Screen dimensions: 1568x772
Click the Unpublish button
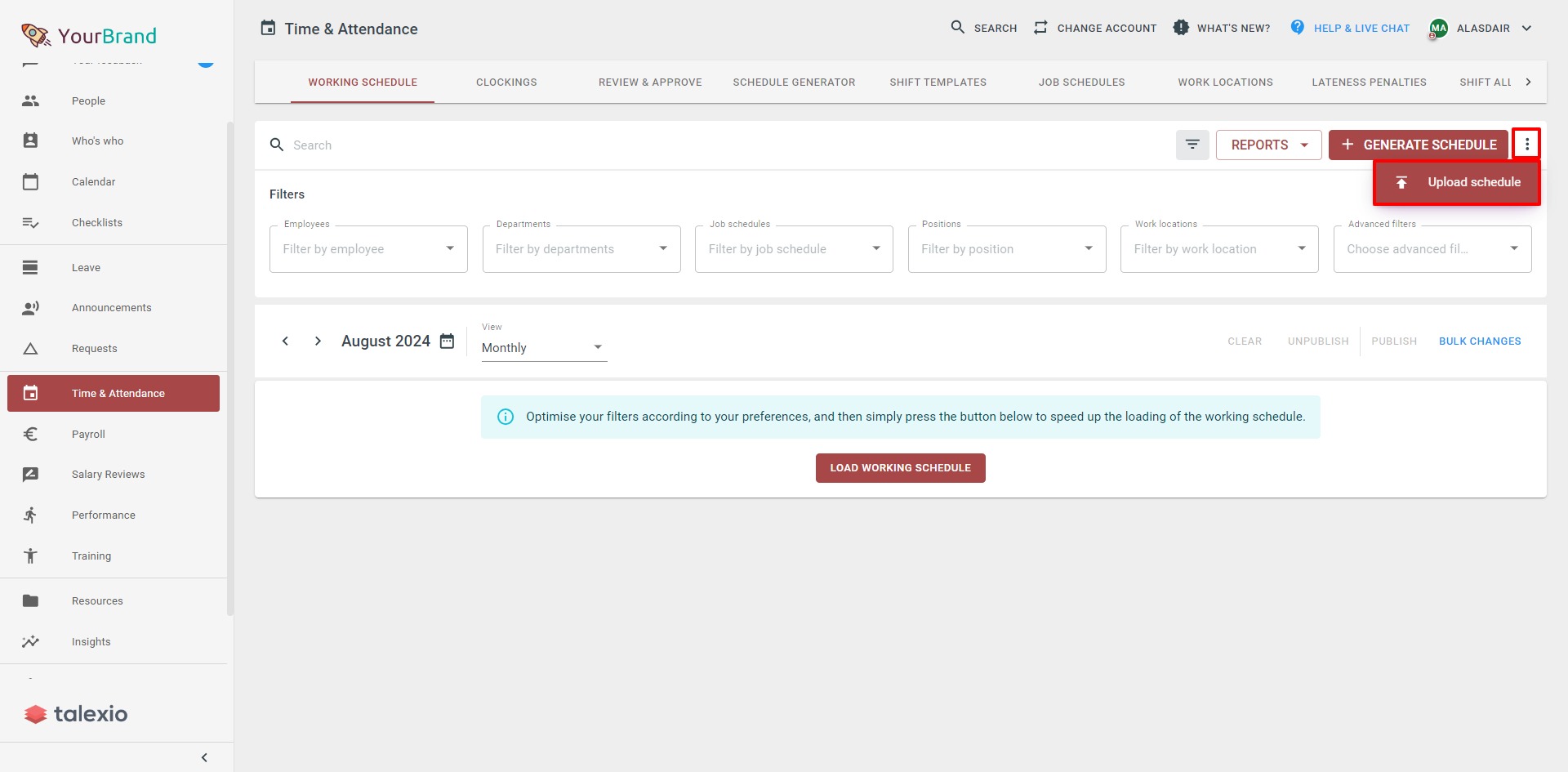click(1318, 341)
